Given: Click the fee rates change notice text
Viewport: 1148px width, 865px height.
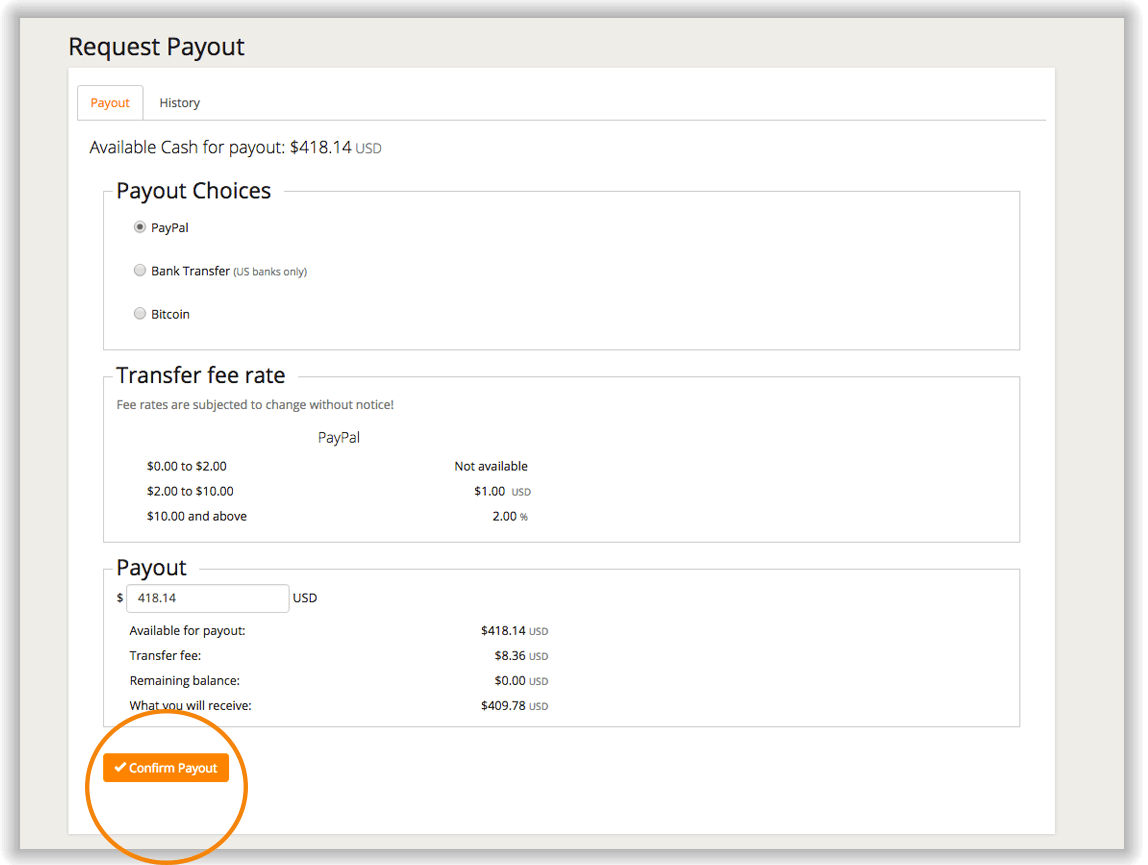Looking at the screenshot, I should (x=255, y=405).
